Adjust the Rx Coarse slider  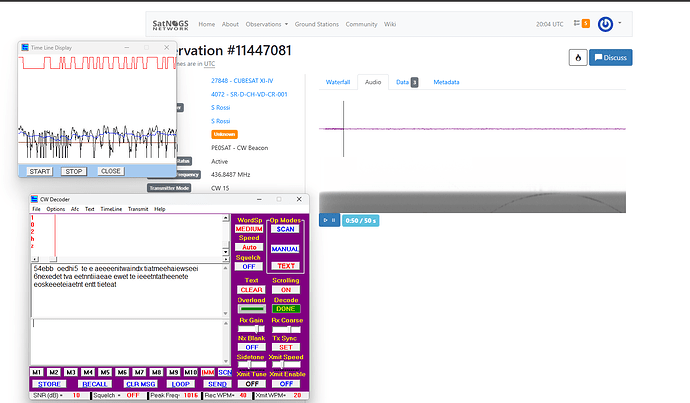[286, 329]
